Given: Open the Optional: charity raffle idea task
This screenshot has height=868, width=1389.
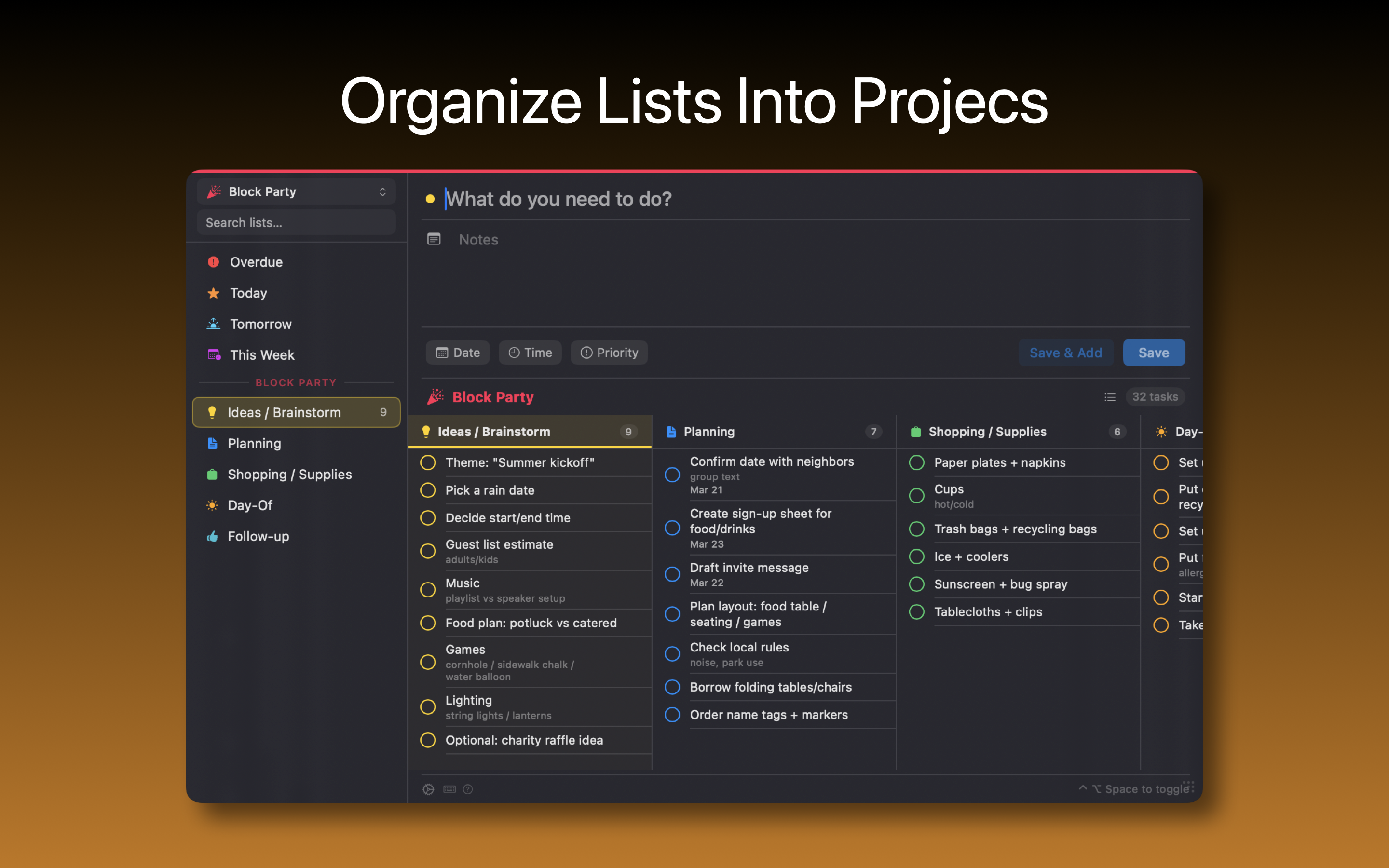Looking at the screenshot, I should click(x=524, y=740).
